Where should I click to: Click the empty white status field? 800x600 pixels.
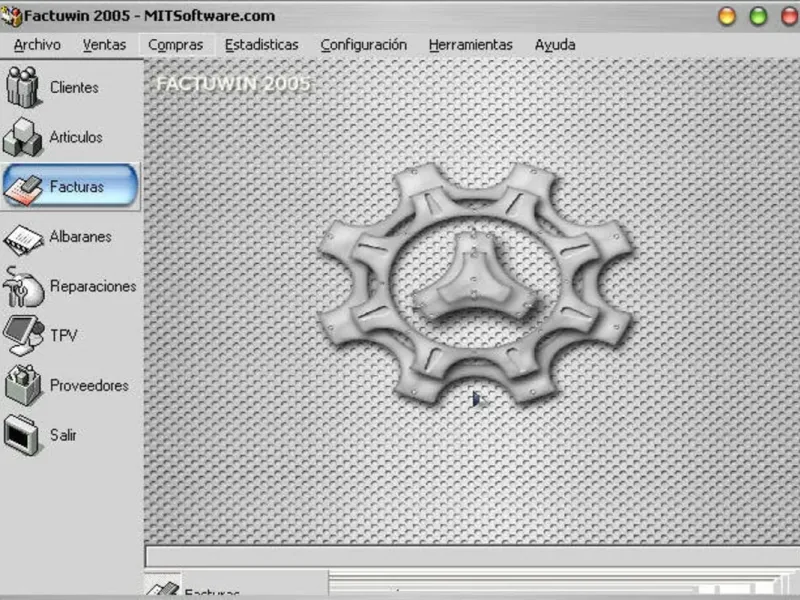472,556
